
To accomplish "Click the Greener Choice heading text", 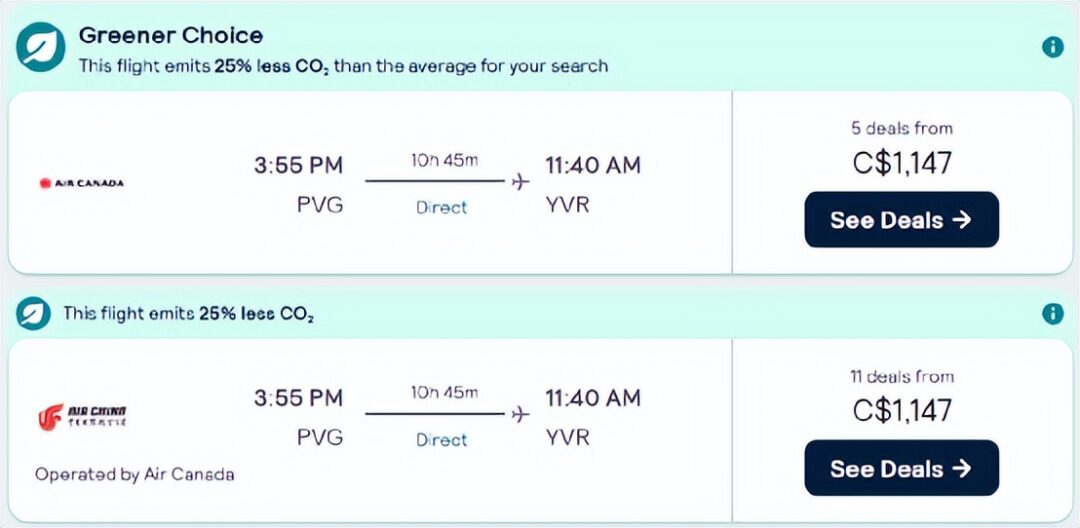I will click(x=171, y=35).
